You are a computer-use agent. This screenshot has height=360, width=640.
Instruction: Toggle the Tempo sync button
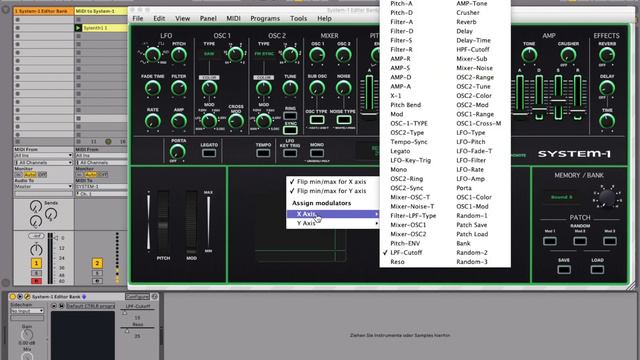point(263,153)
